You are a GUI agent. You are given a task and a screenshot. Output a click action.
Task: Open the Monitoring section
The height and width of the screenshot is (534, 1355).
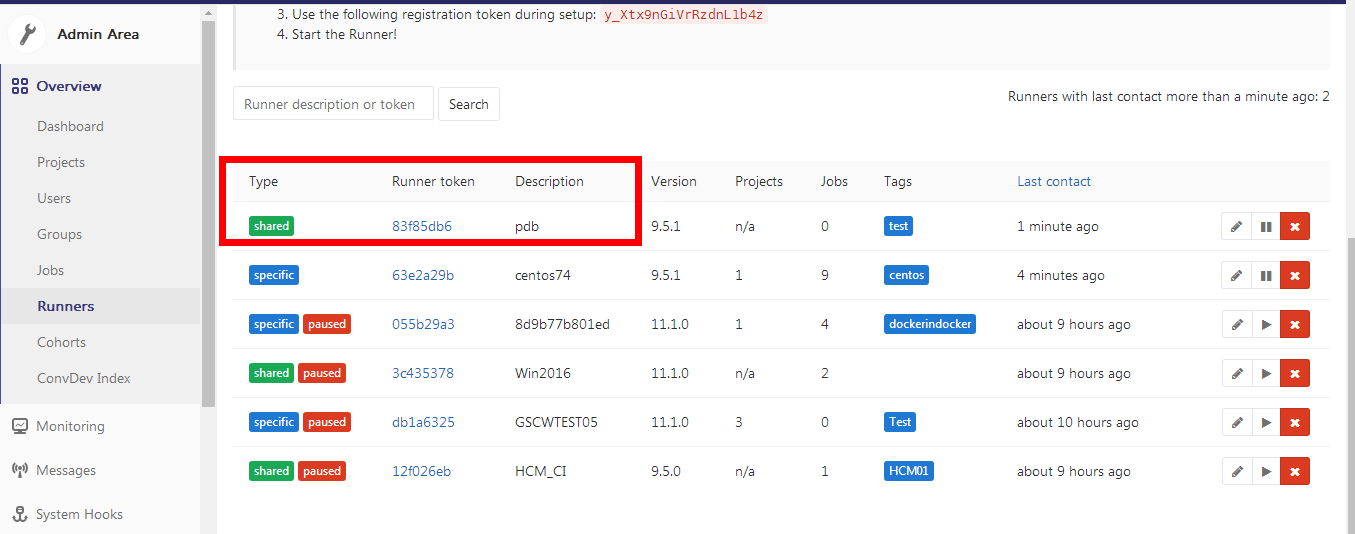click(70, 426)
